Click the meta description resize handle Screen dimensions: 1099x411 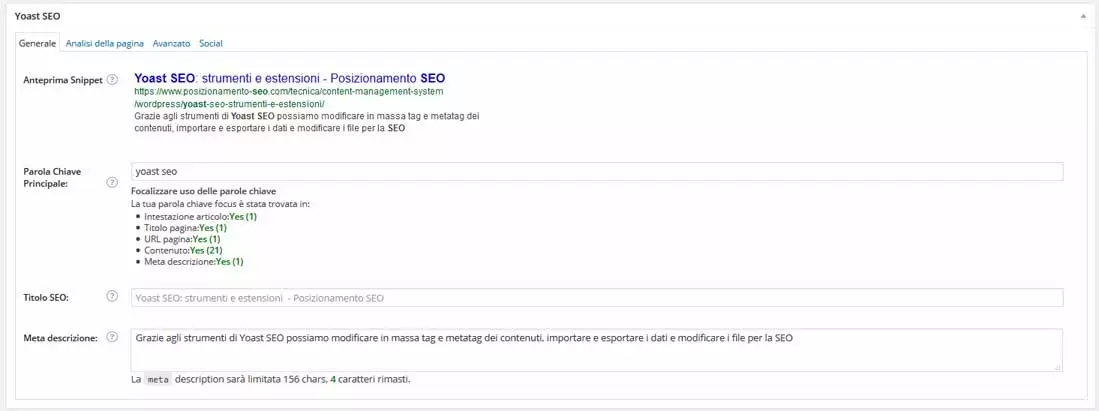click(1058, 367)
